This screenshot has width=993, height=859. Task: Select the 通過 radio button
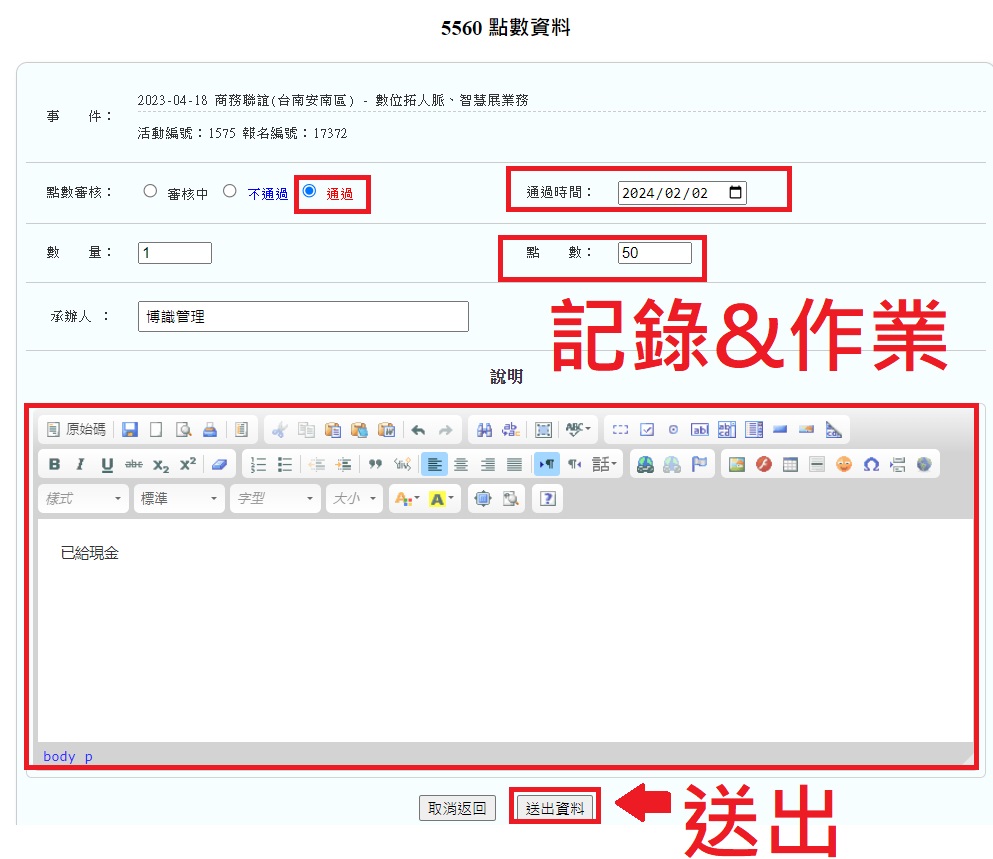[x=309, y=191]
